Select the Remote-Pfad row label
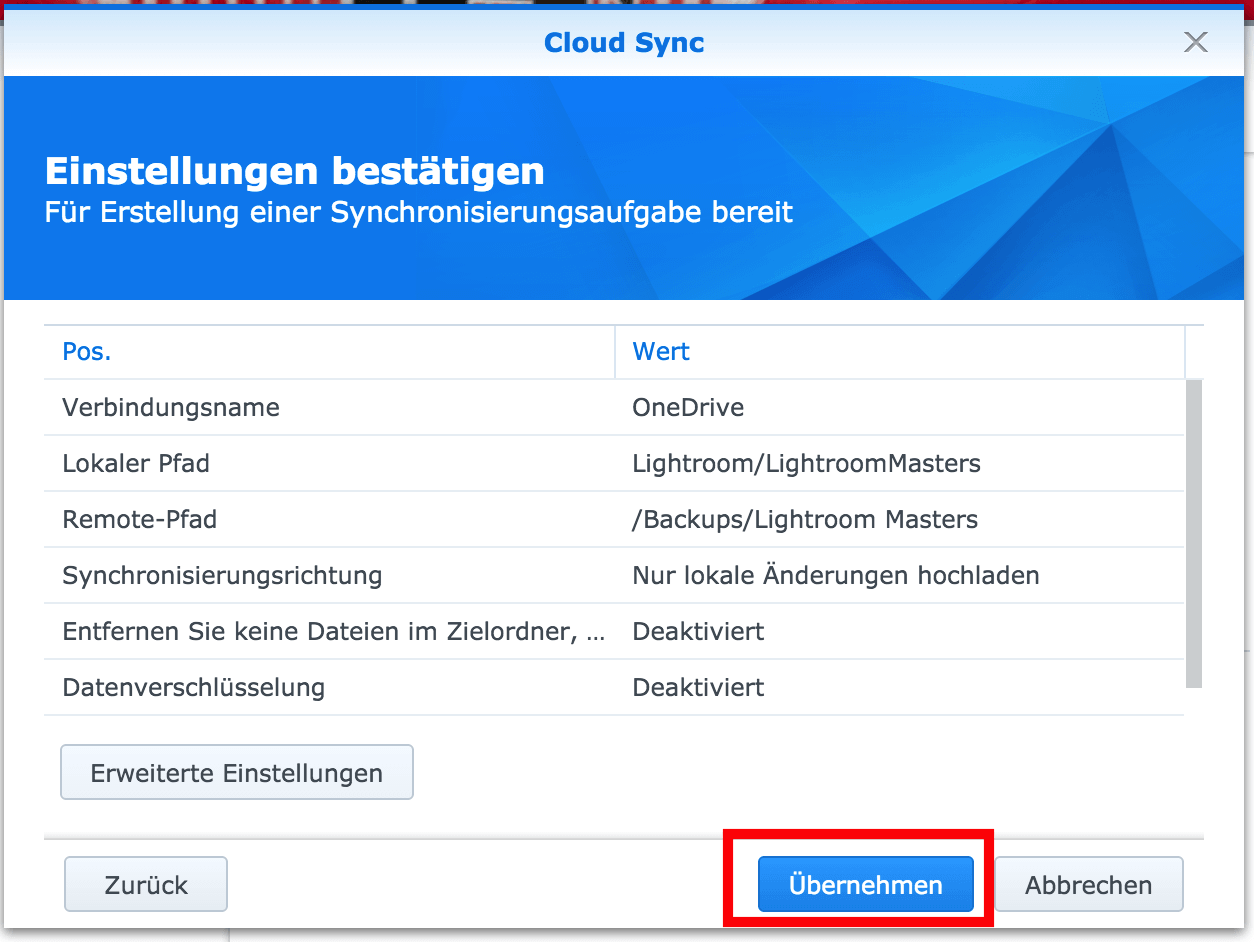The height and width of the screenshot is (942, 1254). click(139, 519)
